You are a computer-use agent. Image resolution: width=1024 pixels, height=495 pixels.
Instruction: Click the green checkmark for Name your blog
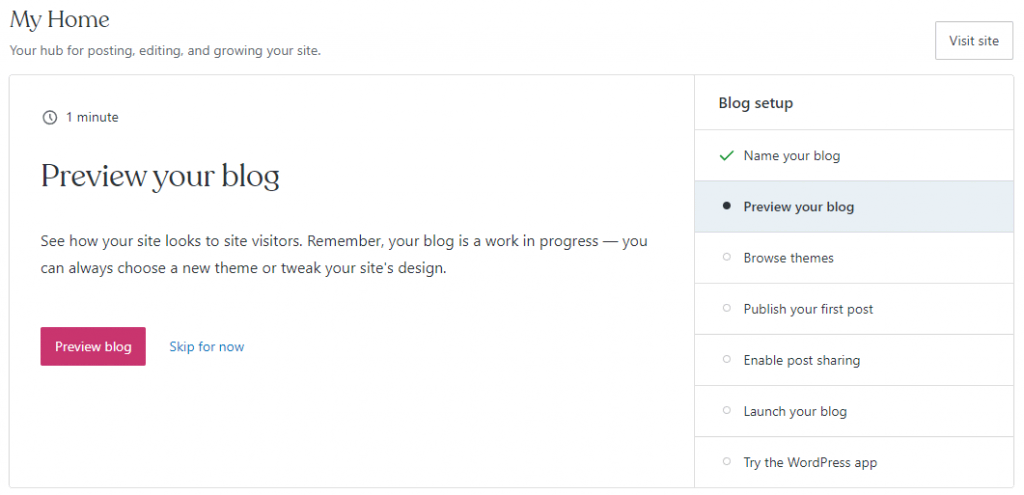(726, 156)
